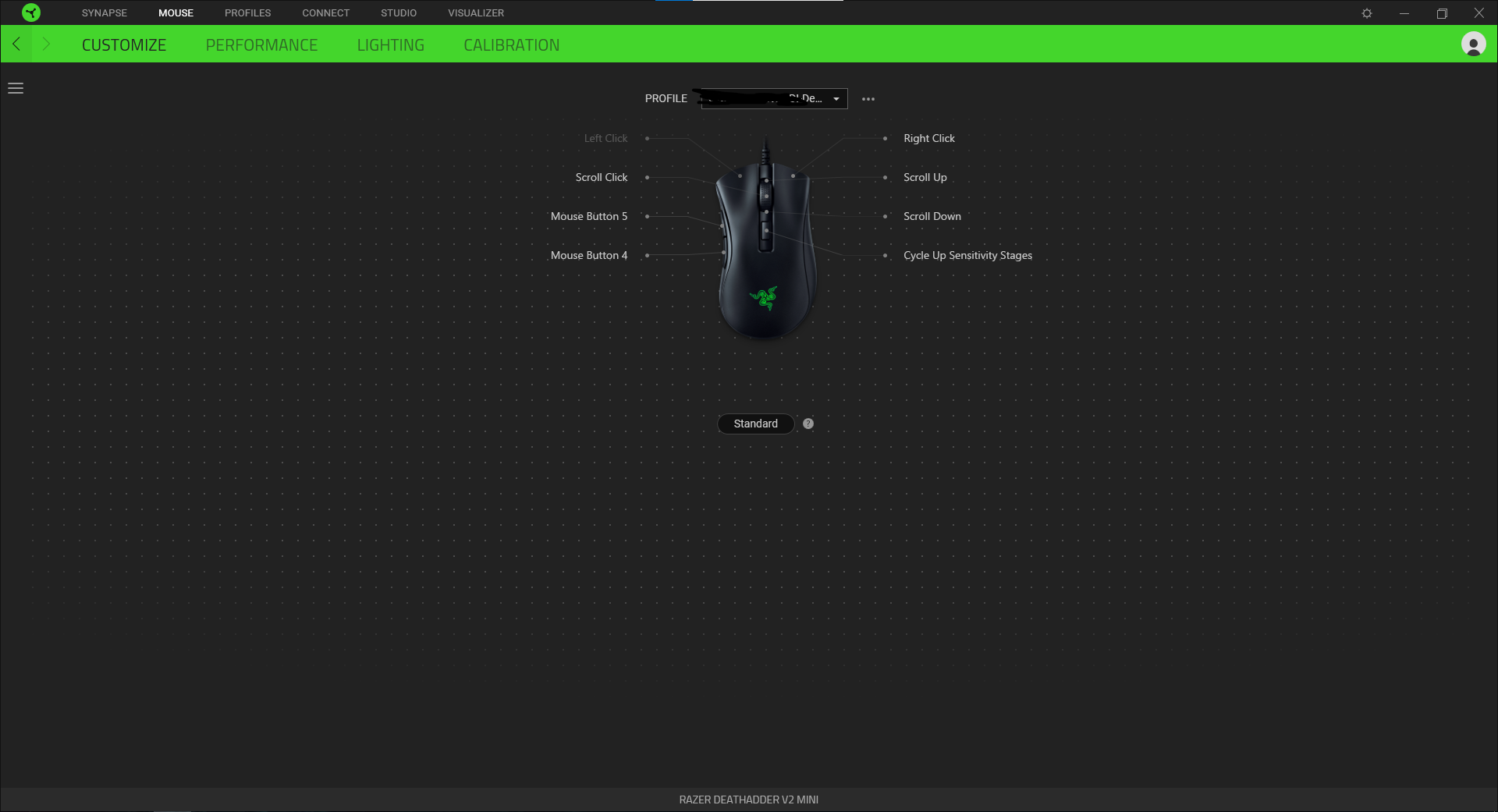
Task: Open the settings gear icon
Action: 1366,13
